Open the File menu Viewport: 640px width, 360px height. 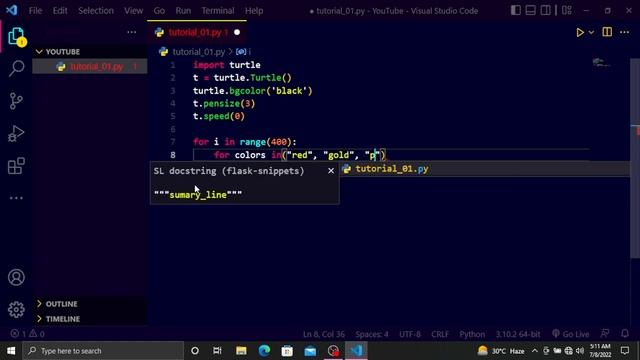[x=36, y=11]
